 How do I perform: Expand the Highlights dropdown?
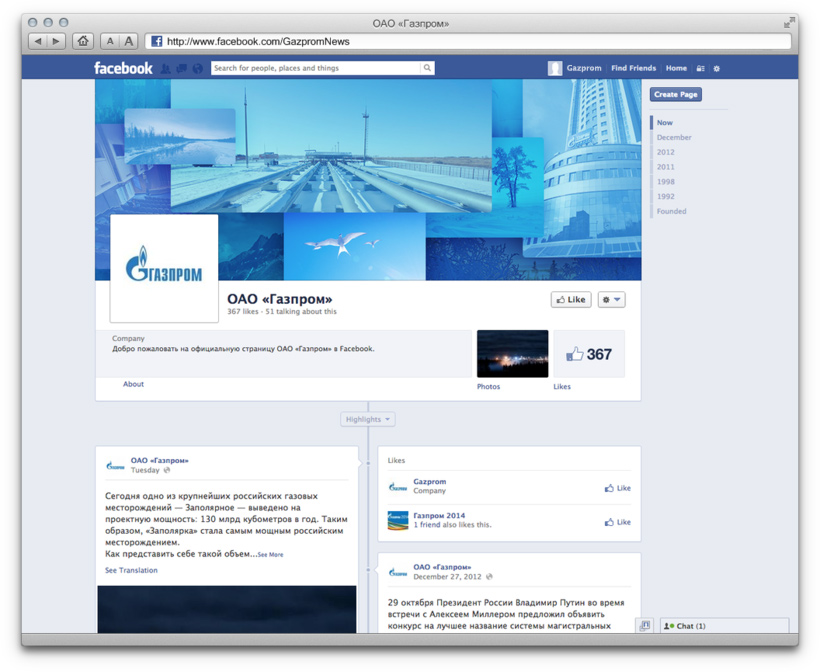click(x=367, y=419)
